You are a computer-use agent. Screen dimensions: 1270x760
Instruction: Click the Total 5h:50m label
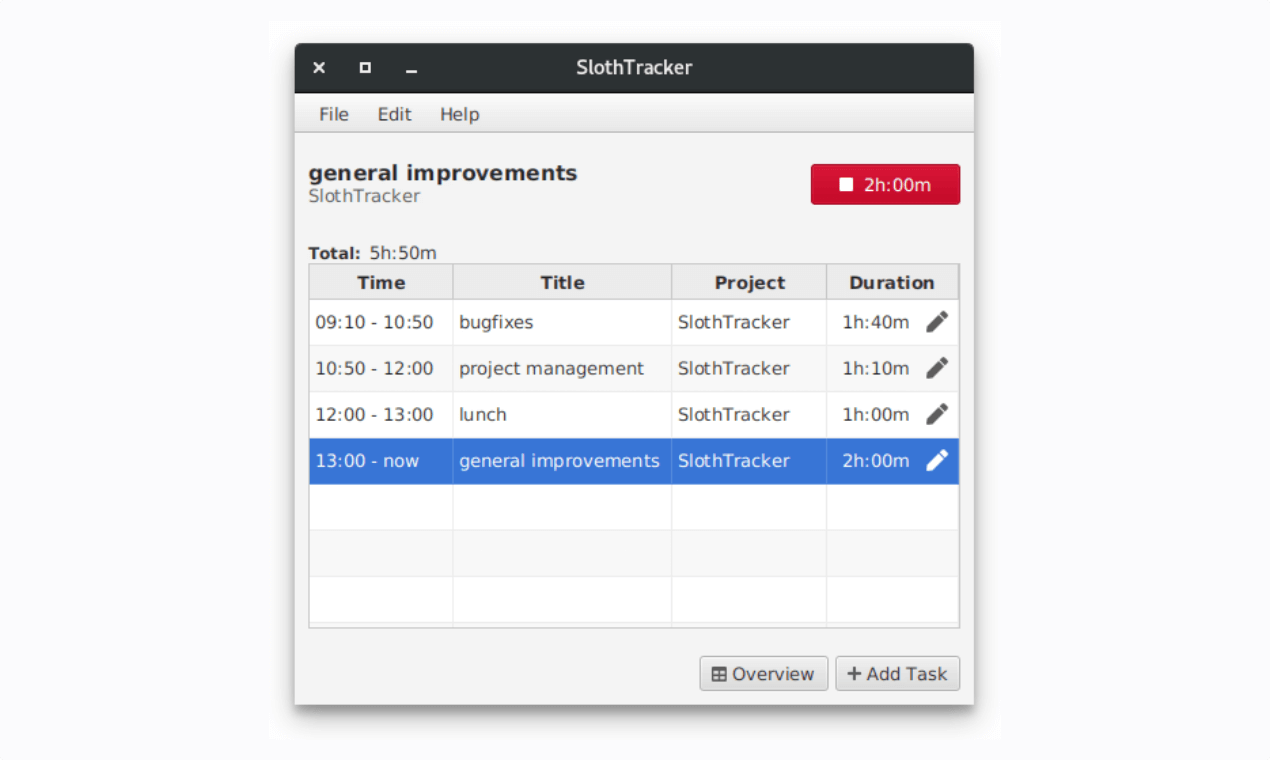coord(372,253)
